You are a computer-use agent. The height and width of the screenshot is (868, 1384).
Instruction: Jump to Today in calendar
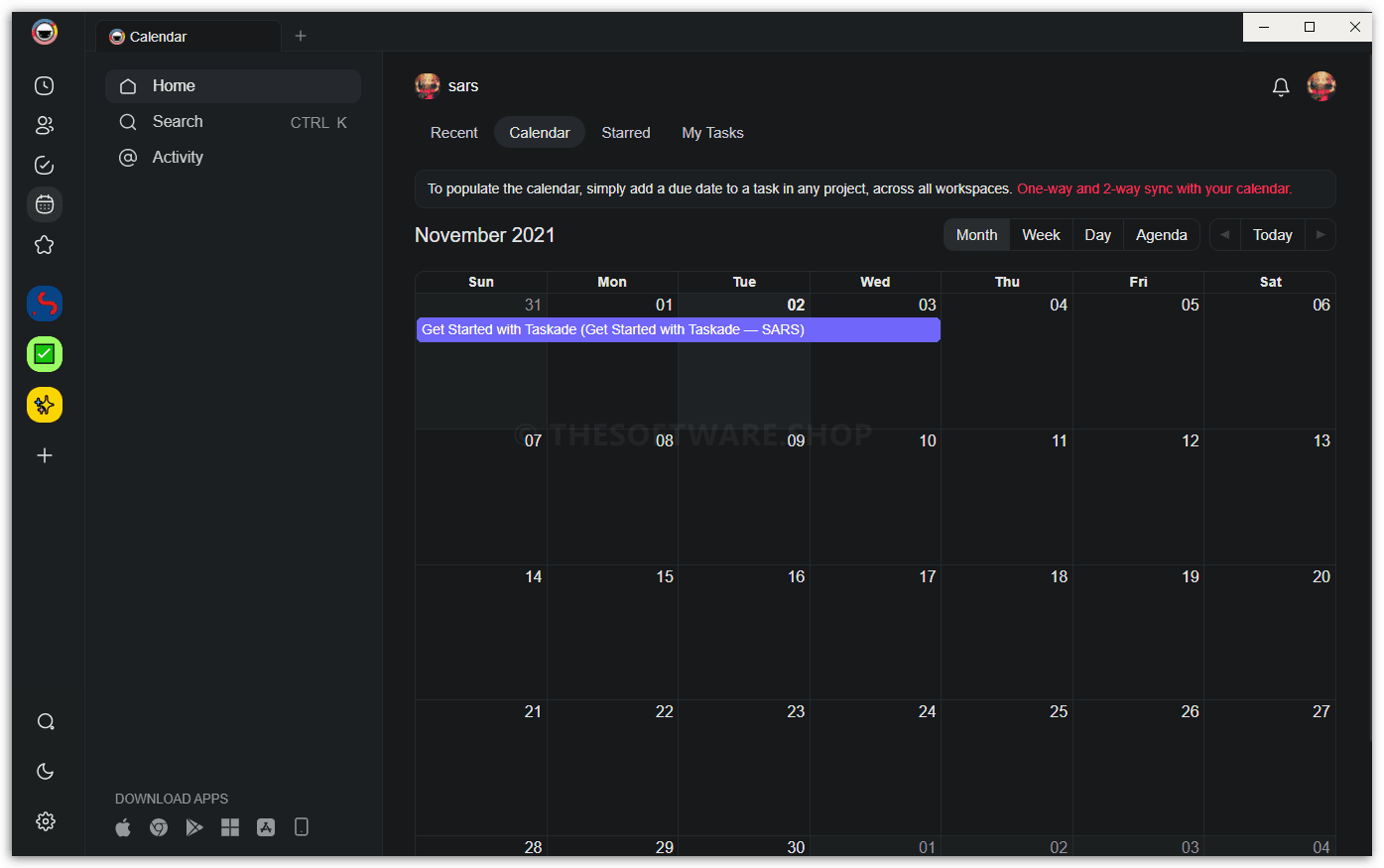pyautogui.click(x=1273, y=235)
